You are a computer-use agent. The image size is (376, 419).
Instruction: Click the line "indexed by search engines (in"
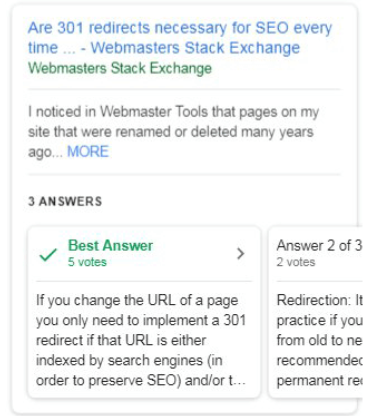coord(129,361)
